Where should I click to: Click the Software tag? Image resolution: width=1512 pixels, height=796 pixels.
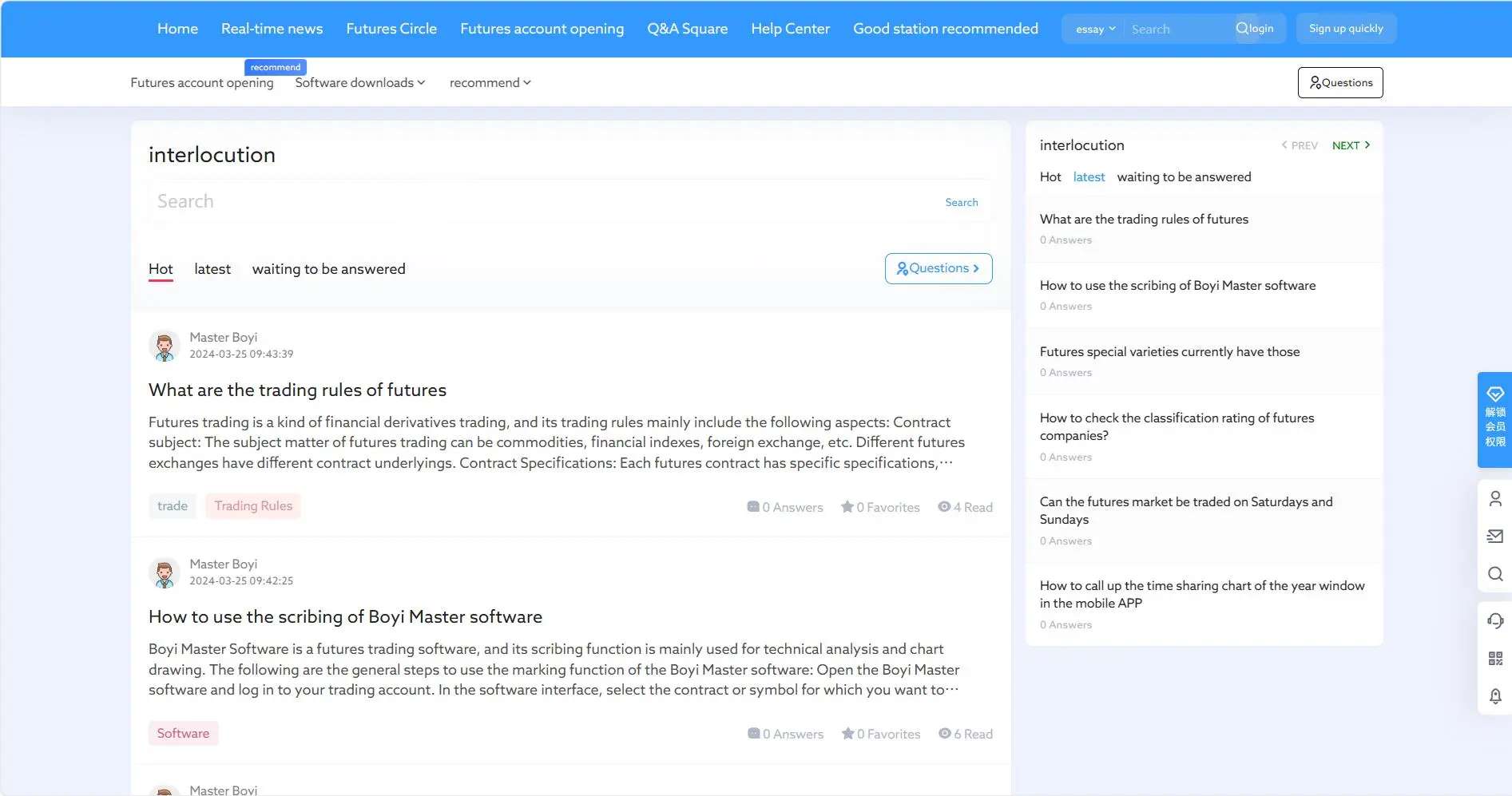(x=183, y=733)
